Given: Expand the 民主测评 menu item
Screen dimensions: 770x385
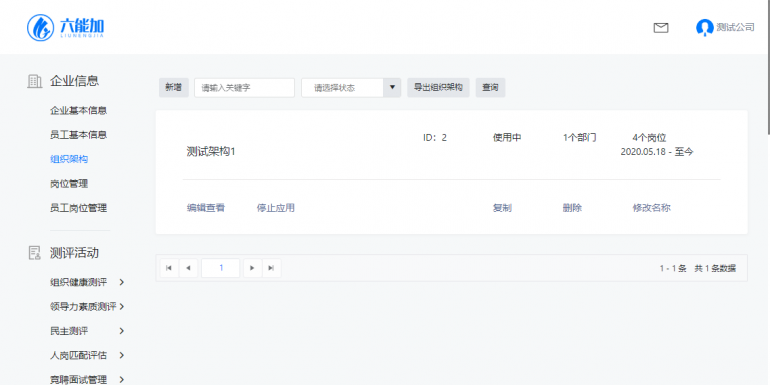Looking at the screenshot, I should pos(87,331).
